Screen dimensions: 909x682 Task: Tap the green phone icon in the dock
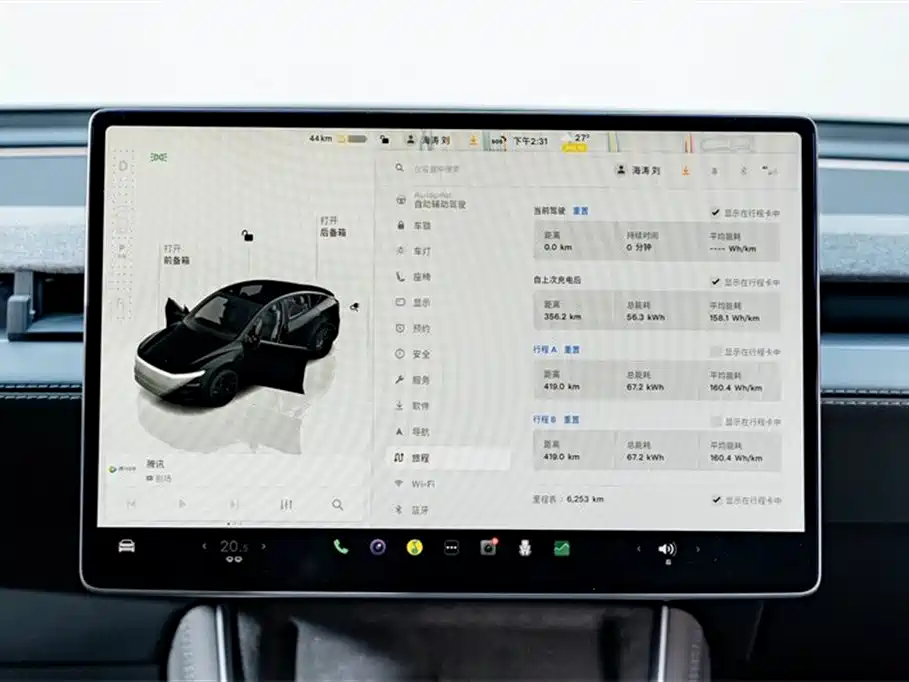(340, 549)
